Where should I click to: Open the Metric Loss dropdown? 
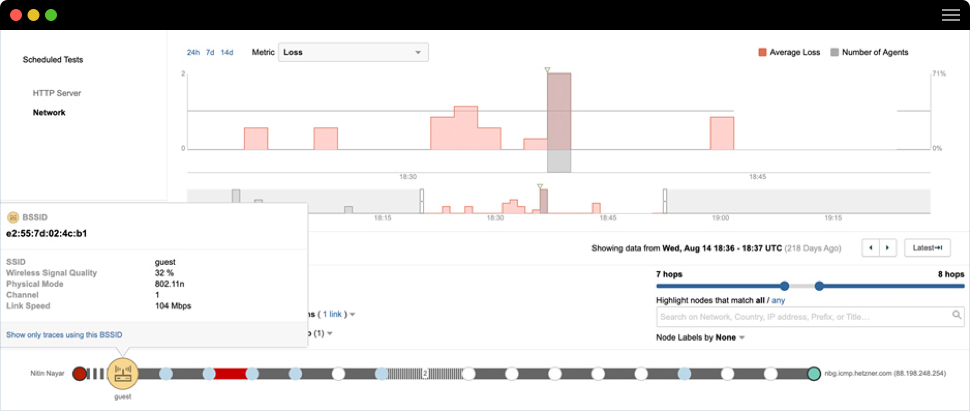[x=353, y=52]
